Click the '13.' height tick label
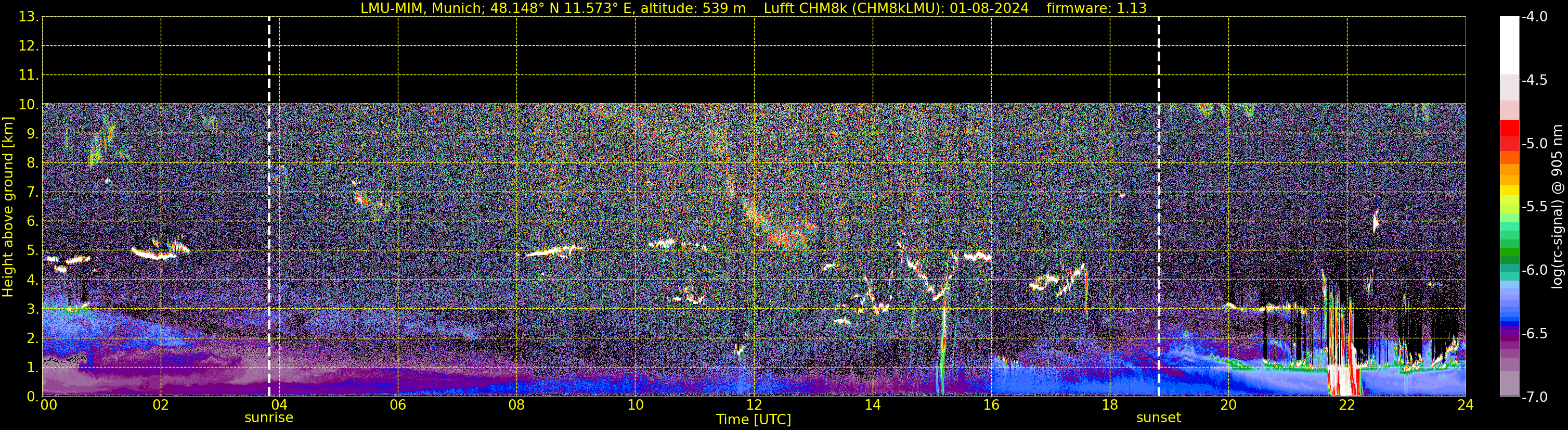 click(x=28, y=17)
